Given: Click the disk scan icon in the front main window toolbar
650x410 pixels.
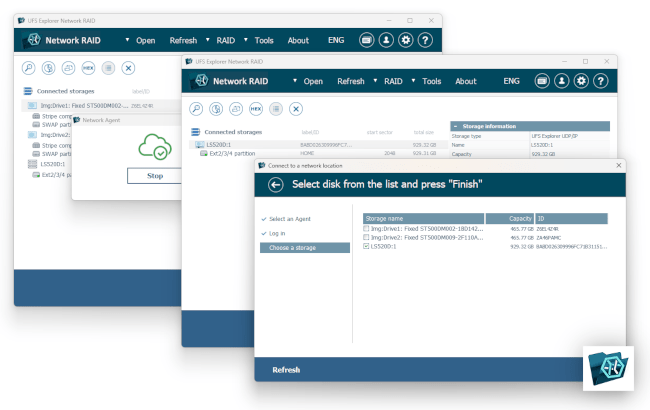Looking at the screenshot, I should pos(216,109).
